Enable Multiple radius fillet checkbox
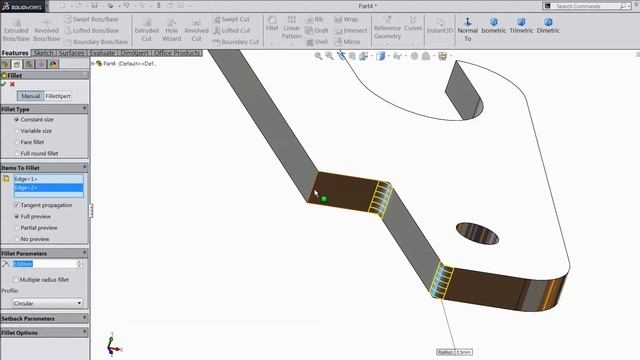This screenshot has width=640, height=360. 16,280
